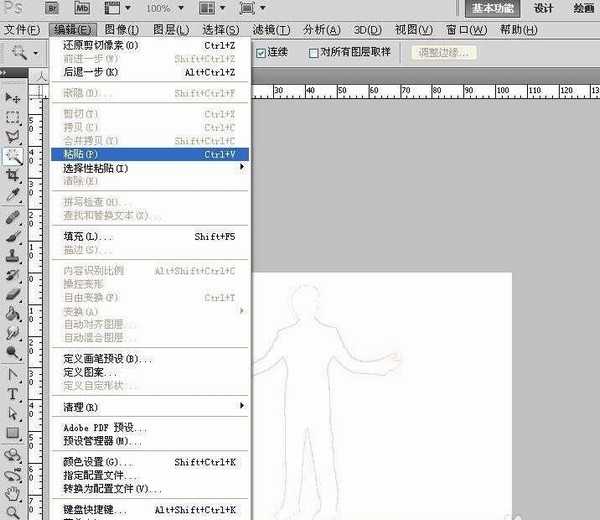The width and height of the screenshot is (600, 520).
Task: Switch to 设计 workspace
Action: [544, 8]
